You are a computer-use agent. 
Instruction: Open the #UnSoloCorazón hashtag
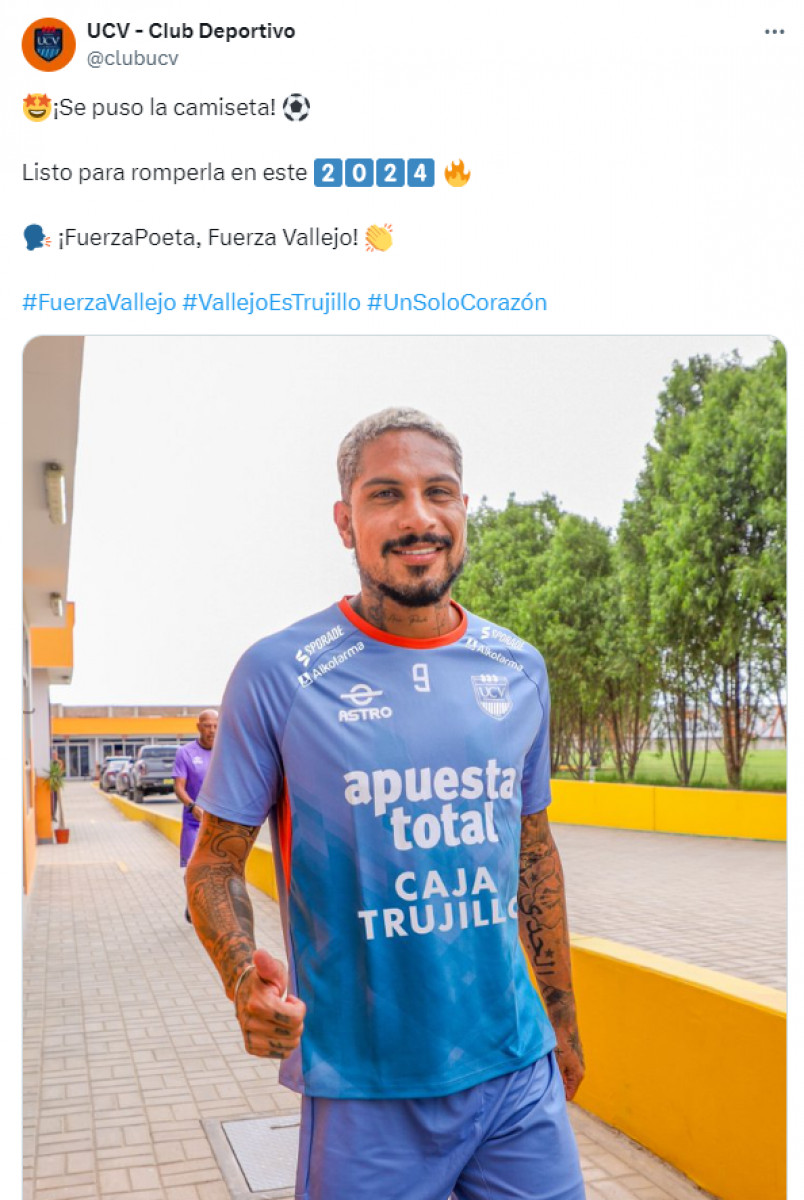point(457,302)
